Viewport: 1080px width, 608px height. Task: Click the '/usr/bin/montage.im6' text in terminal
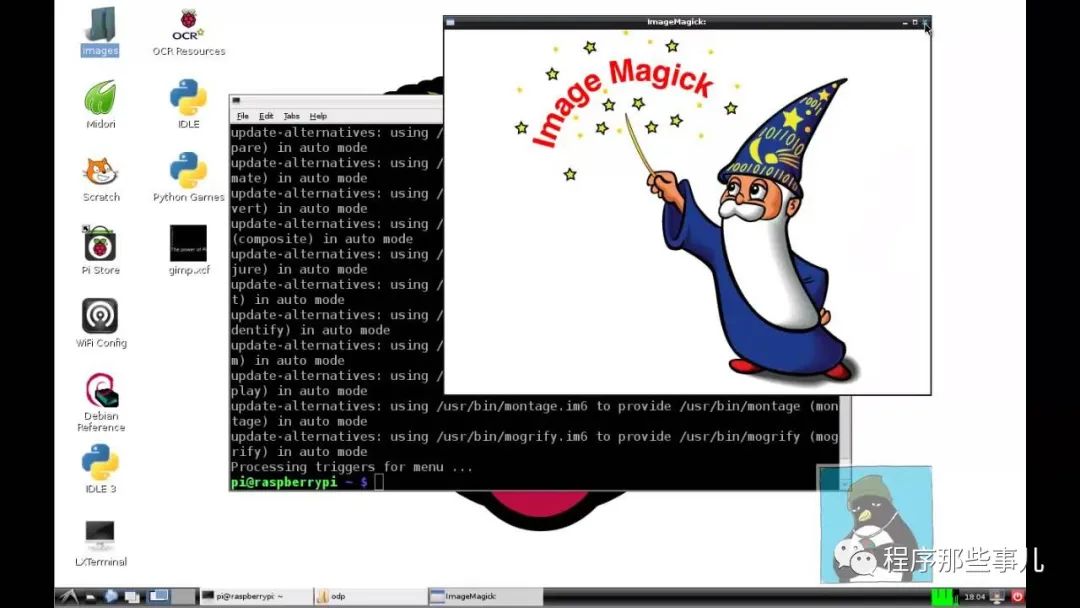(512, 406)
